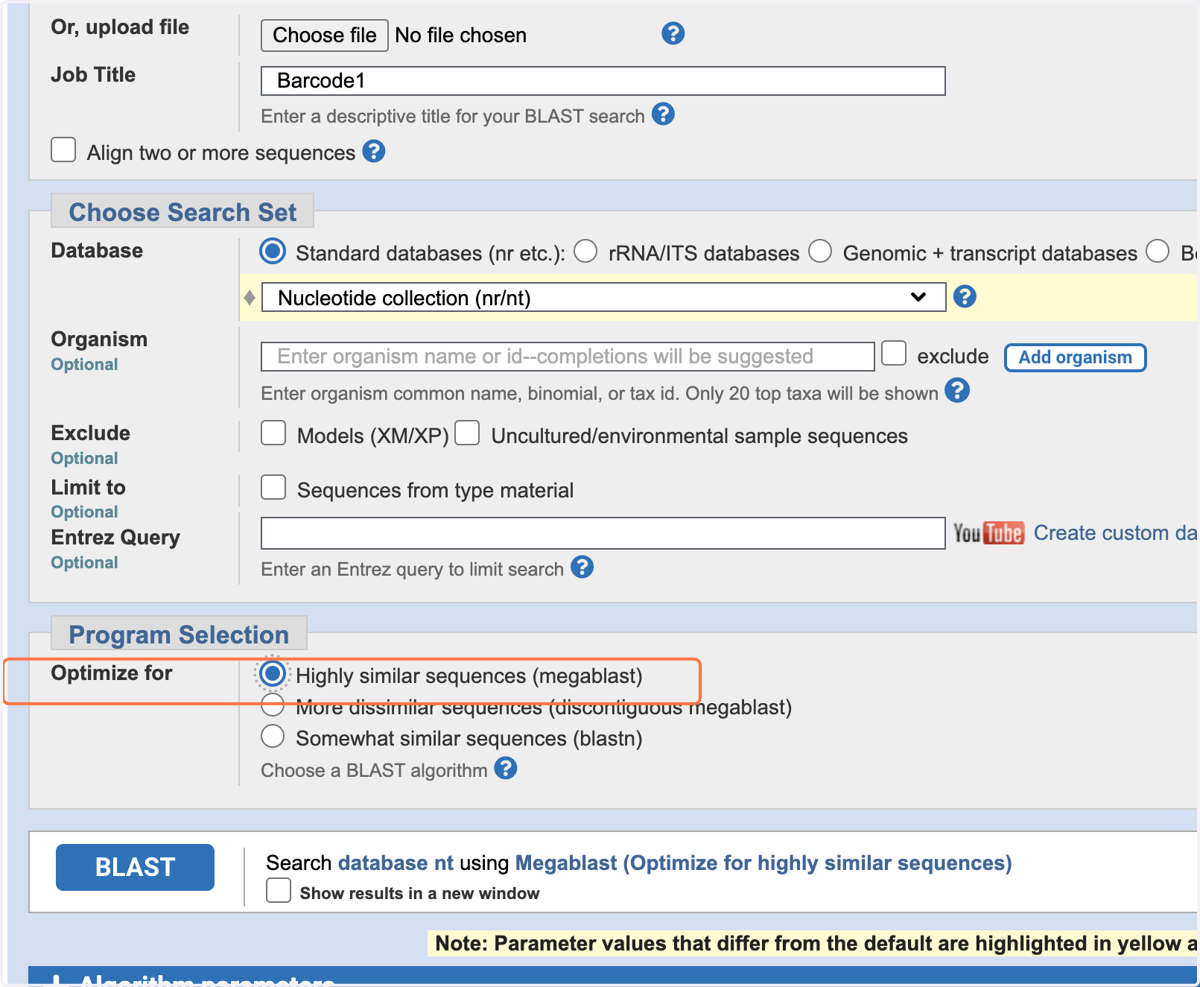Image resolution: width=1200 pixels, height=987 pixels.
Task: Open help icon next to Nucleotide collection dropdown
Action: 965,297
